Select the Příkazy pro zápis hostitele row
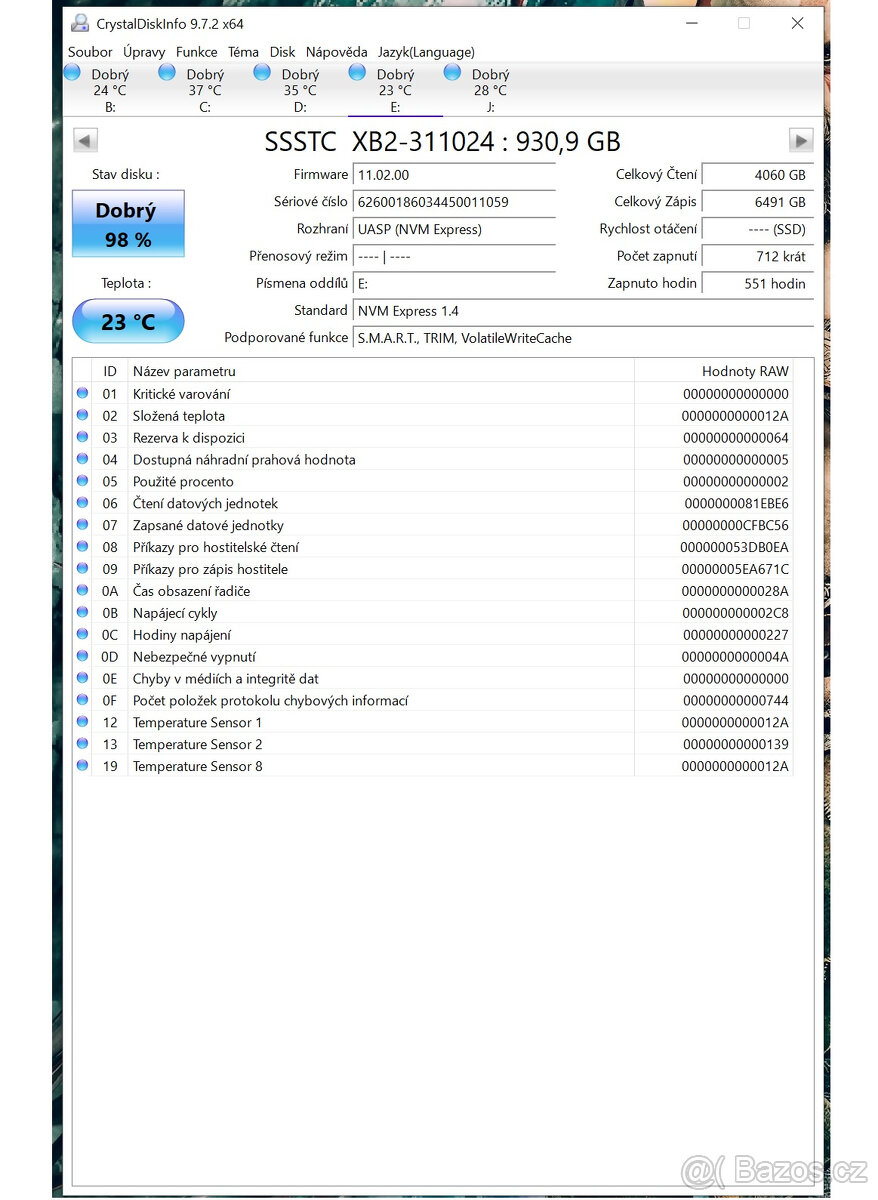Viewport: 878px width, 1200px height. click(x=433, y=569)
